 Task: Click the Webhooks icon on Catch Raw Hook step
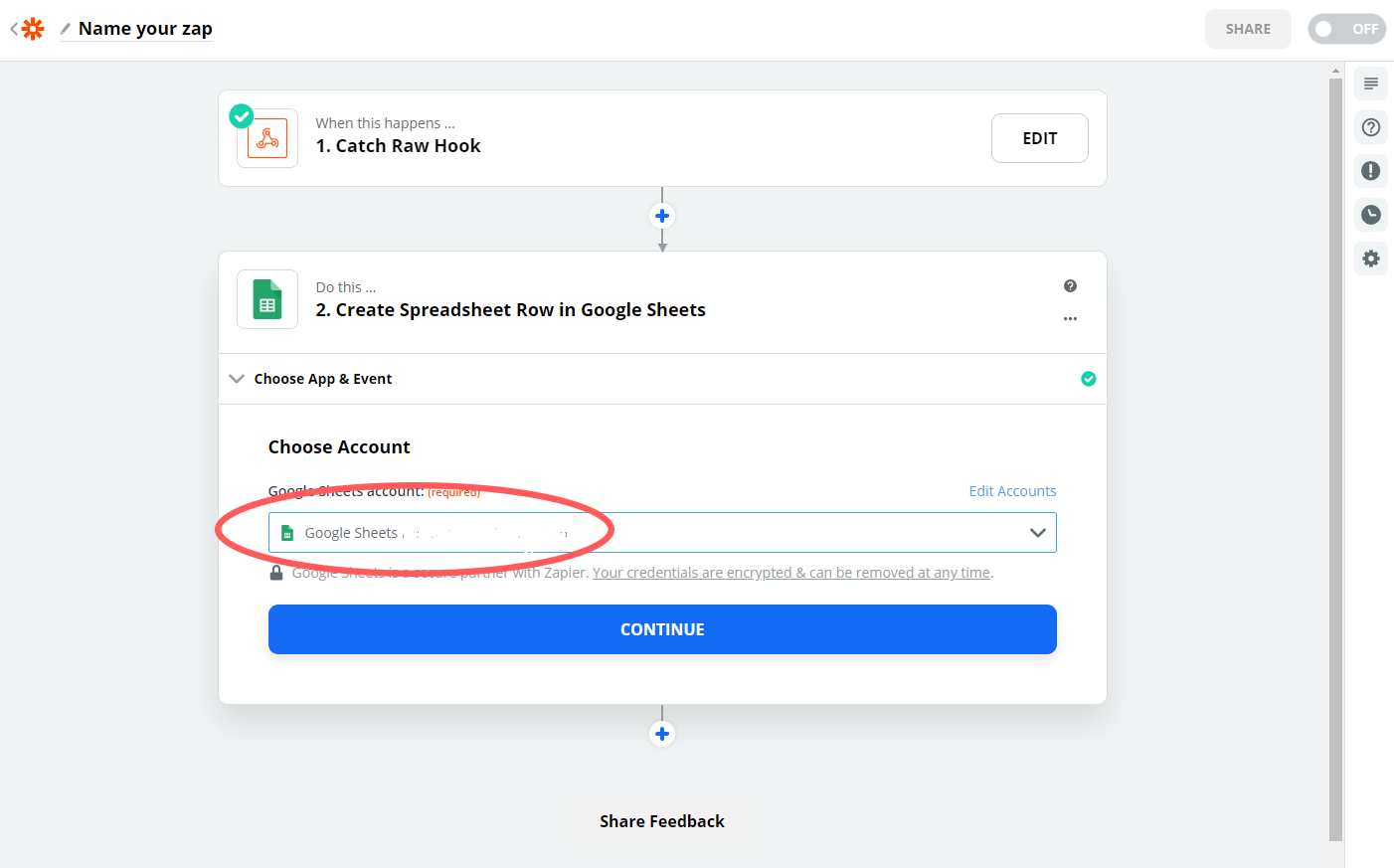click(x=266, y=137)
